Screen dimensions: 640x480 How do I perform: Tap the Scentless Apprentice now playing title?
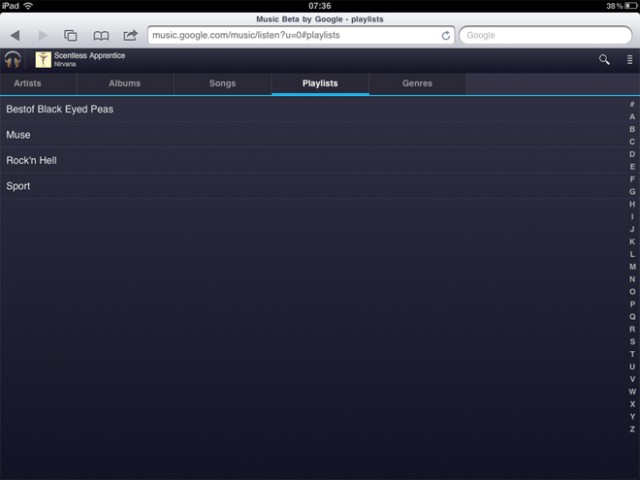coord(90,56)
